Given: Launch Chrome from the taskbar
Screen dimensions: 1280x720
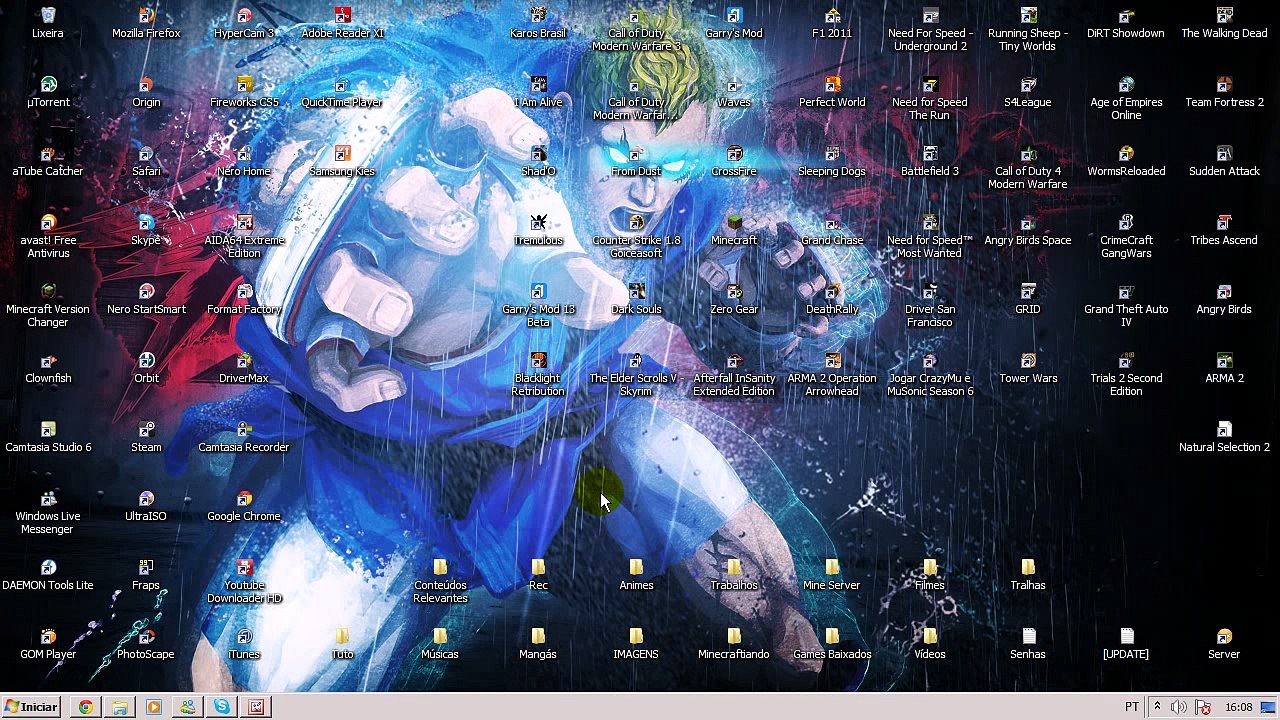Looking at the screenshot, I should 86,707.
